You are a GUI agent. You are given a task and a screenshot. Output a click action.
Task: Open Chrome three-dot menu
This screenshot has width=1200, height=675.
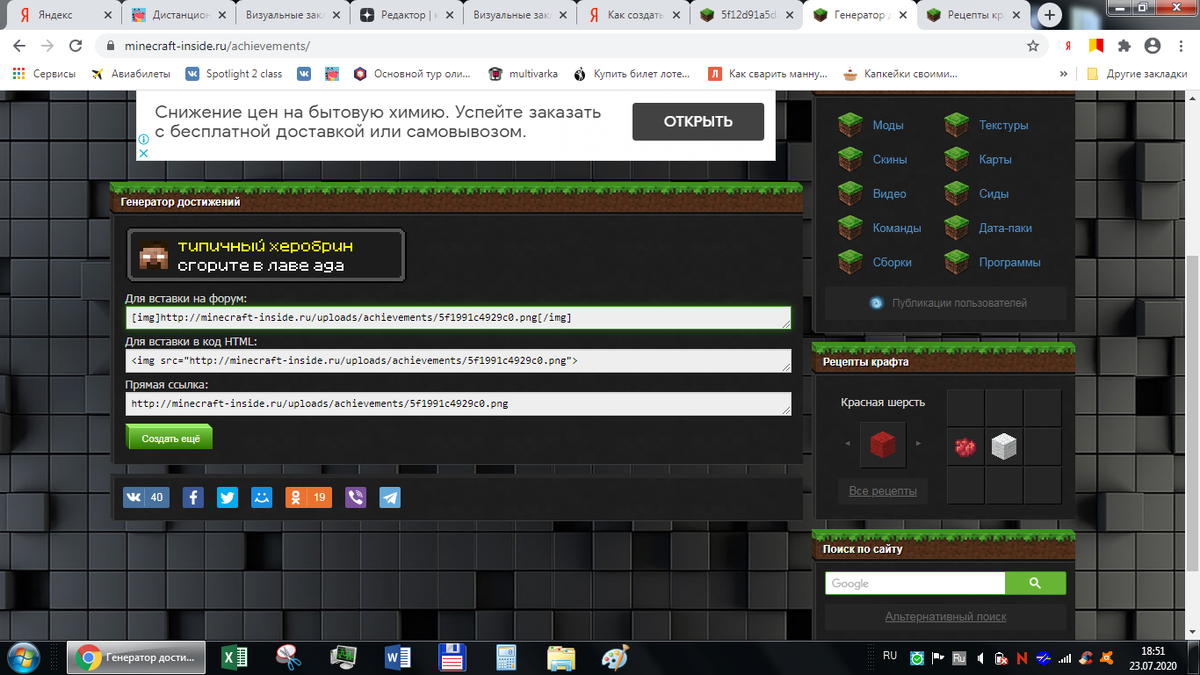click(x=1180, y=46)
